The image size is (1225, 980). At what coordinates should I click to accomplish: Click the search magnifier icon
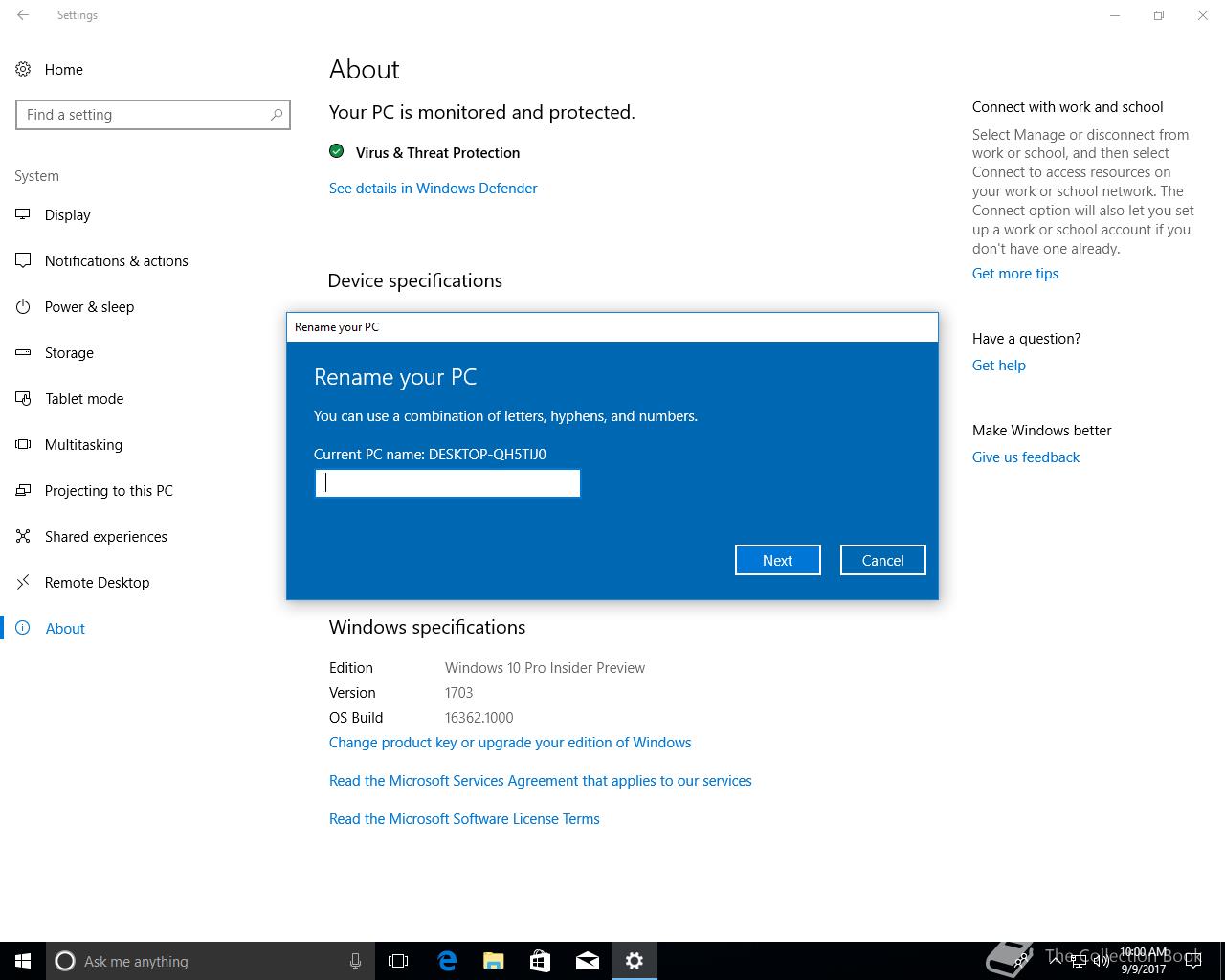pyautogui.click(x=277, y=115)
